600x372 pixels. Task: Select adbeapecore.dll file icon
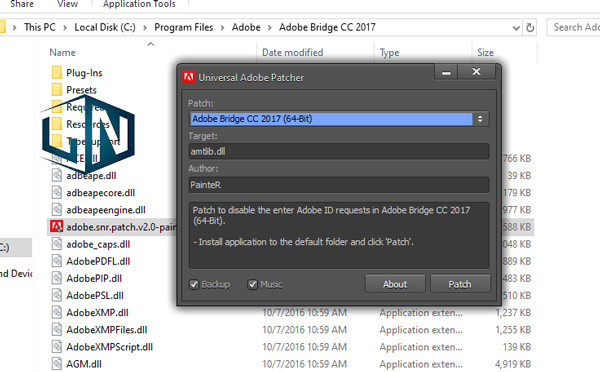click(57, 193)
